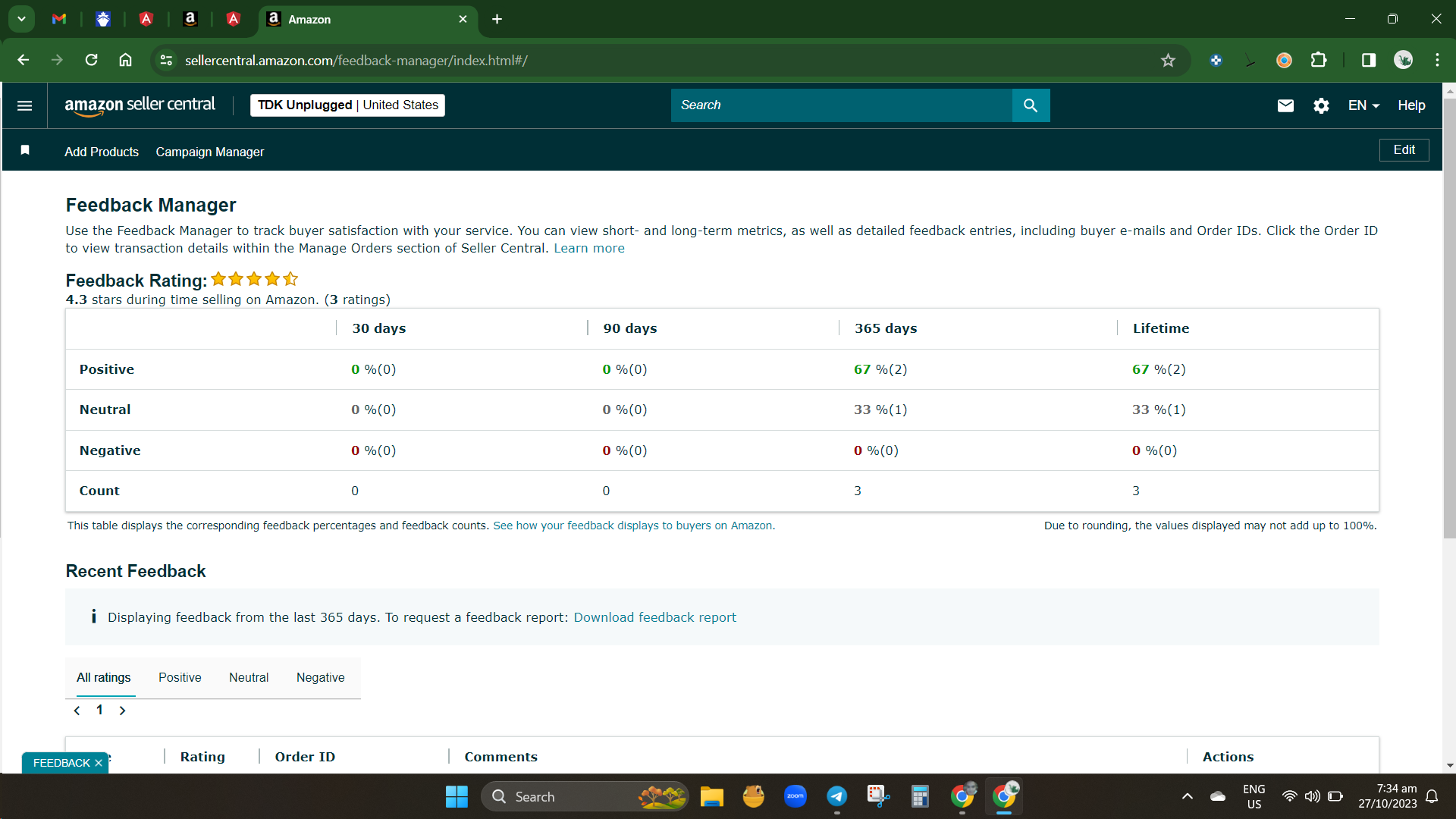Open the tab search dropdown arrow

point(21,19)
